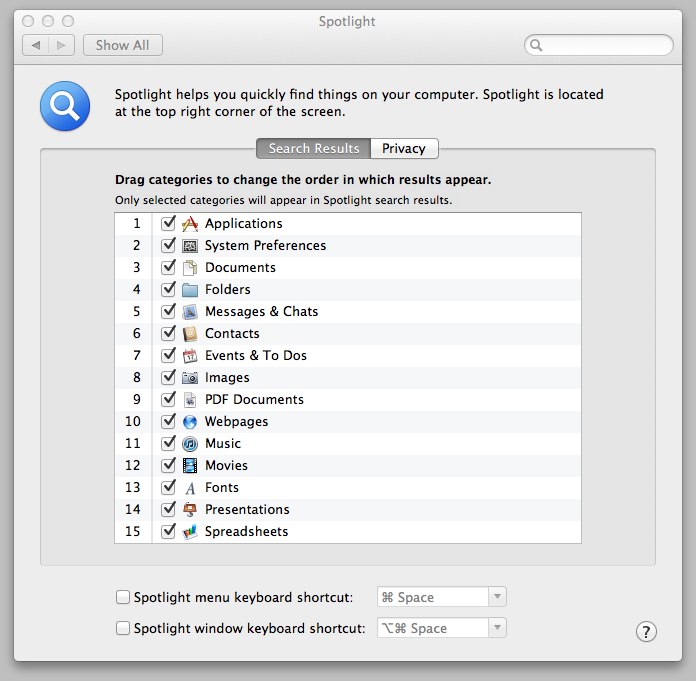Select the Applications row label
Viewport: 696px width, 681px height.
pos(244,223)
